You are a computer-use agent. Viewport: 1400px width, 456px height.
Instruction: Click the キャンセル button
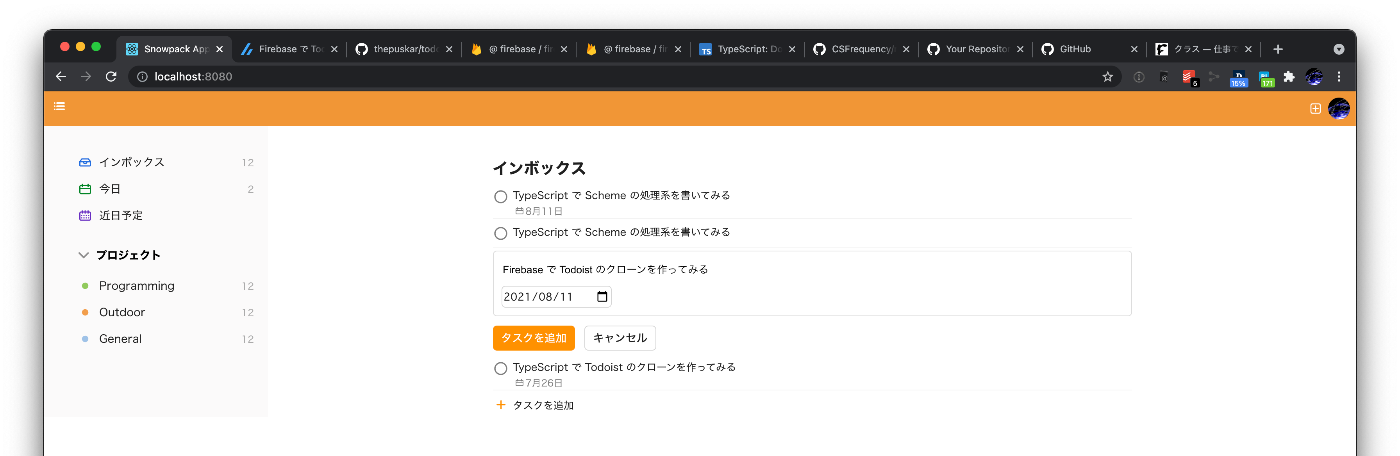click(x=620, y=338)
